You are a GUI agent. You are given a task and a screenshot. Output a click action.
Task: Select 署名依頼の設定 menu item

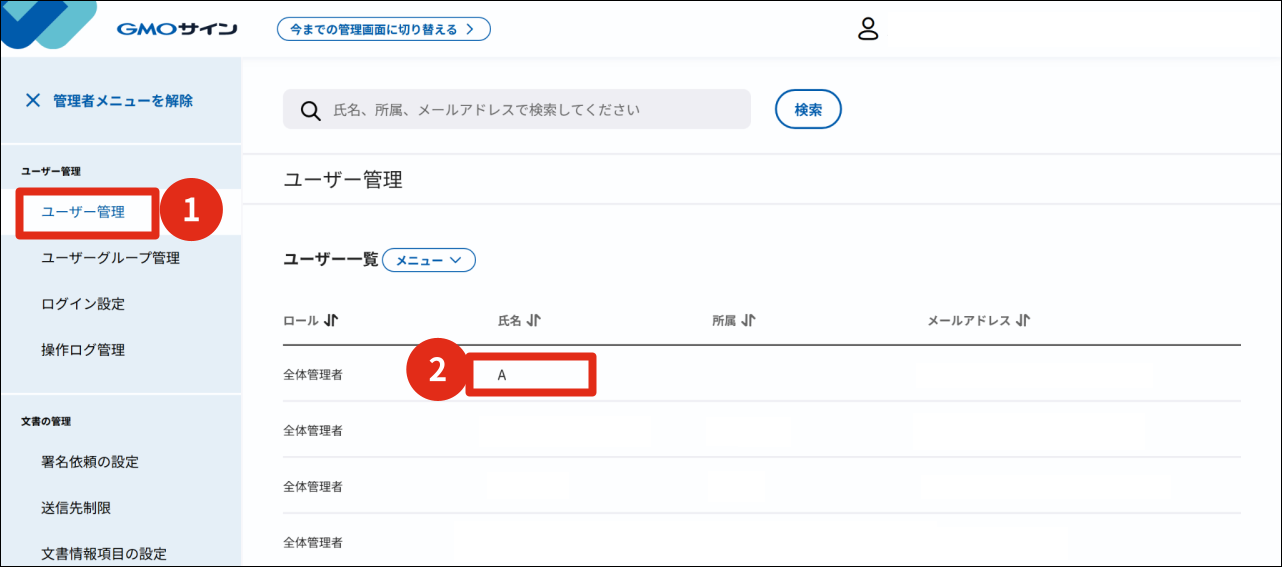point(90,462)
